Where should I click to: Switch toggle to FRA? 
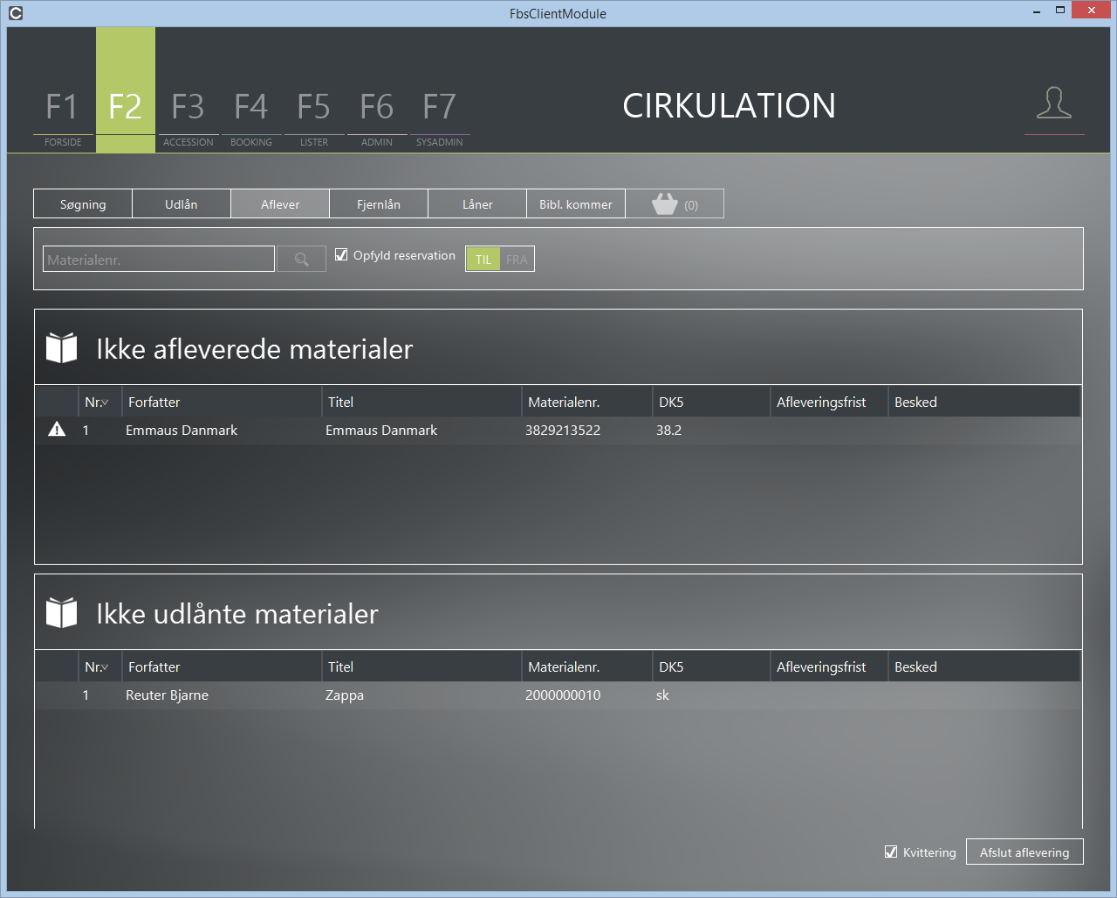pyautogui.click(x=517, y=259)
